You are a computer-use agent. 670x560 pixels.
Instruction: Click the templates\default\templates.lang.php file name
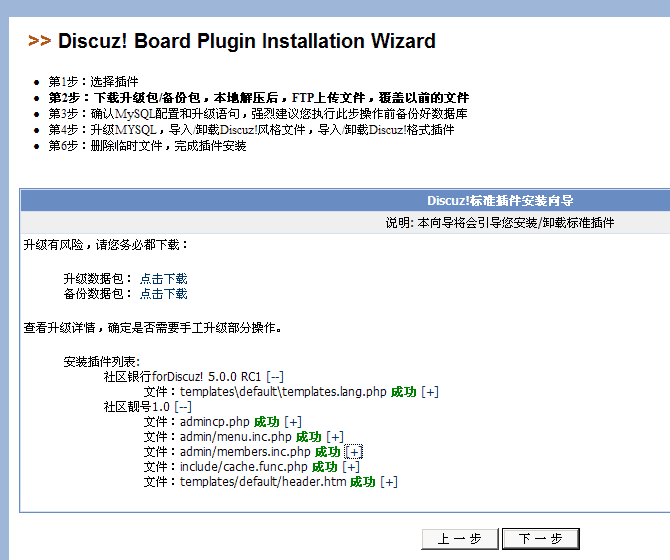(283, 392)
